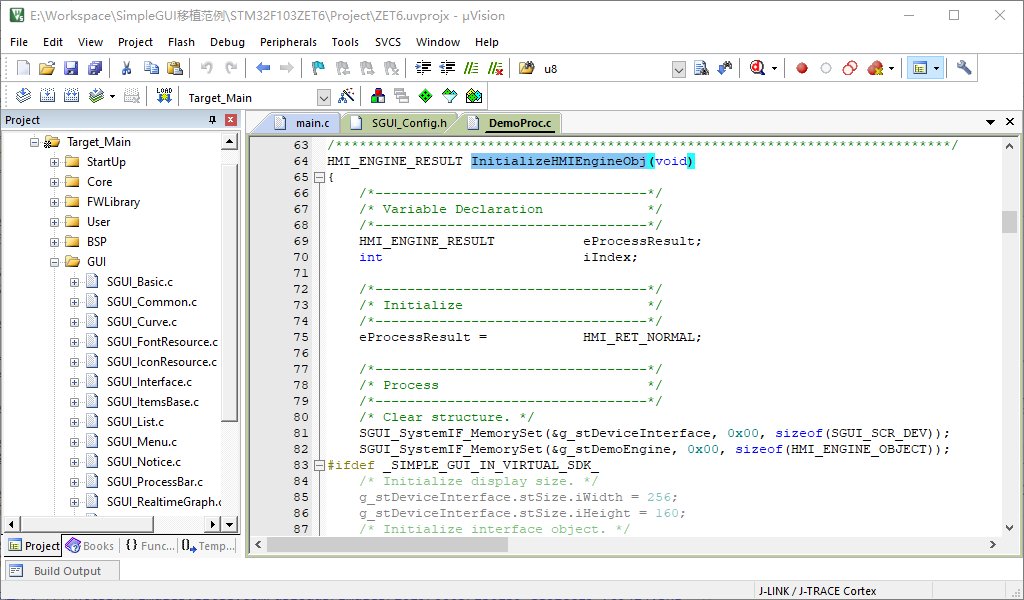Open the kill breakpoints dropdown arrow
The width and height of the screenshot is (1024, 600).
pos(891,68)
